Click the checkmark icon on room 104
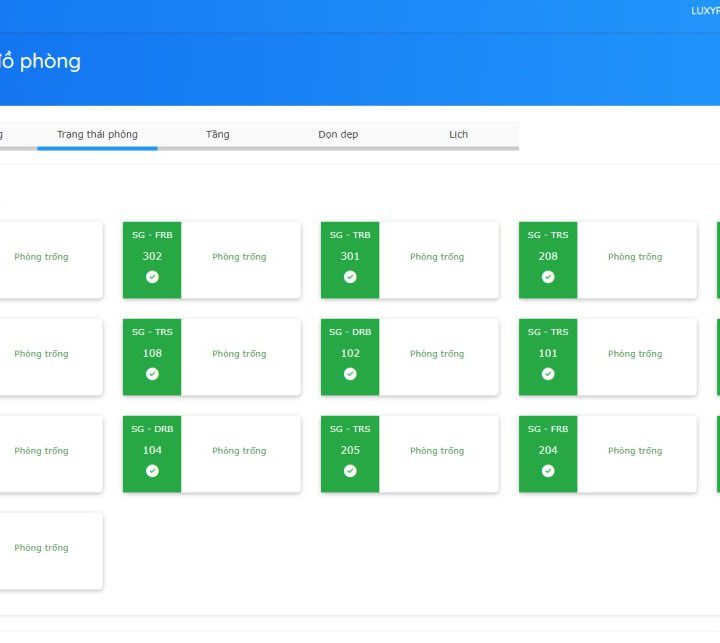This screenshot has width=720, height=643. [x=152, y=471]
